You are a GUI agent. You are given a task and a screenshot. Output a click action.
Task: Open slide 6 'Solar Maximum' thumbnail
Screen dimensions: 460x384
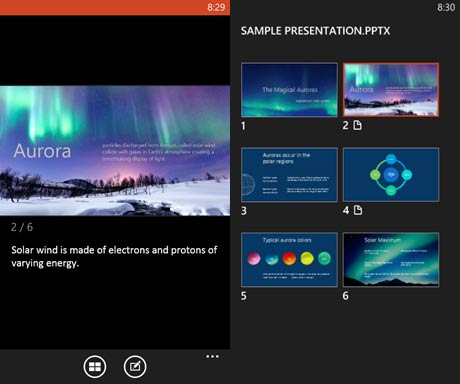(391, 260)
